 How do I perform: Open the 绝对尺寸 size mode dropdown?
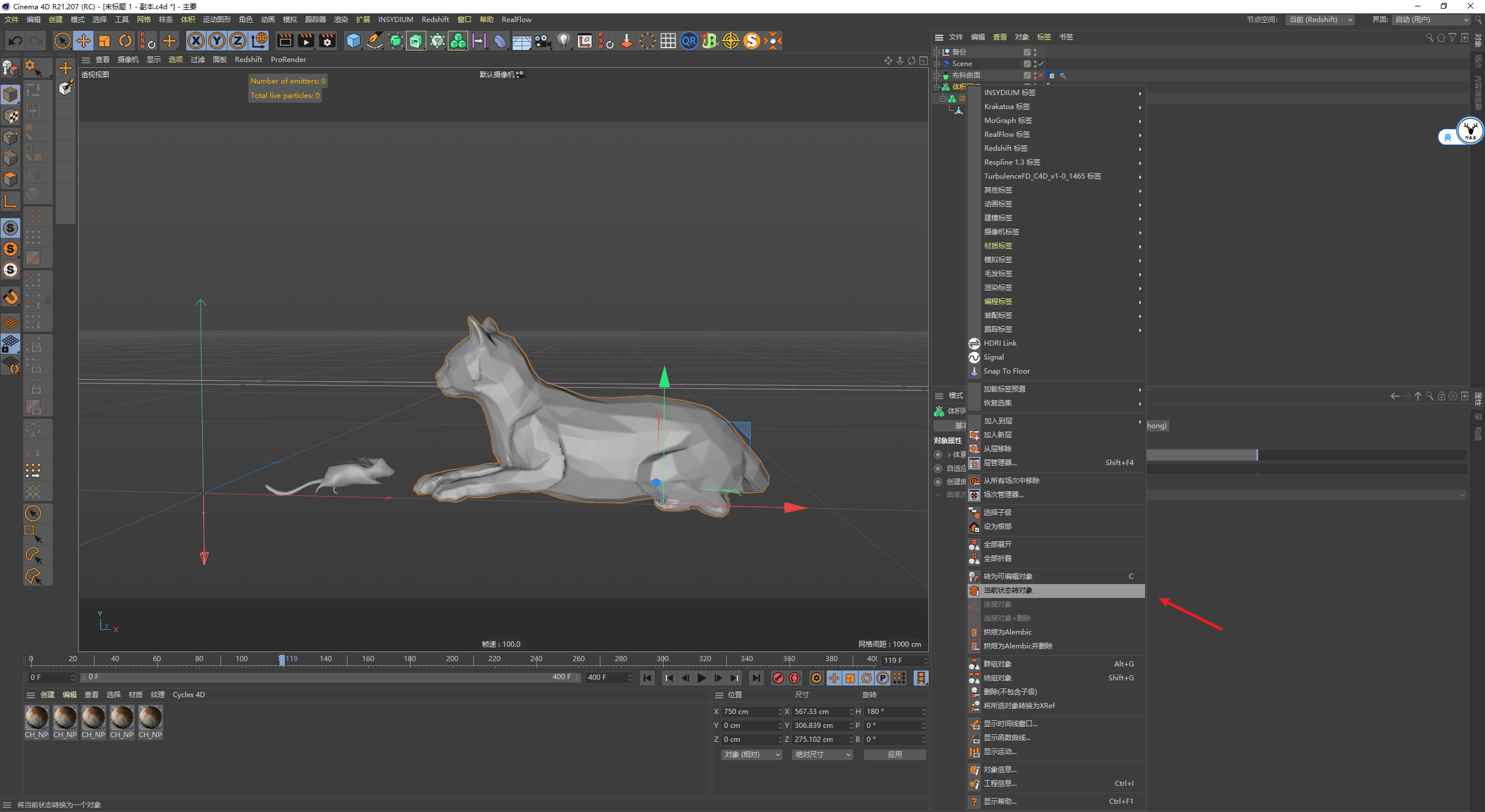pyautogui.click(x=822, y=755)
